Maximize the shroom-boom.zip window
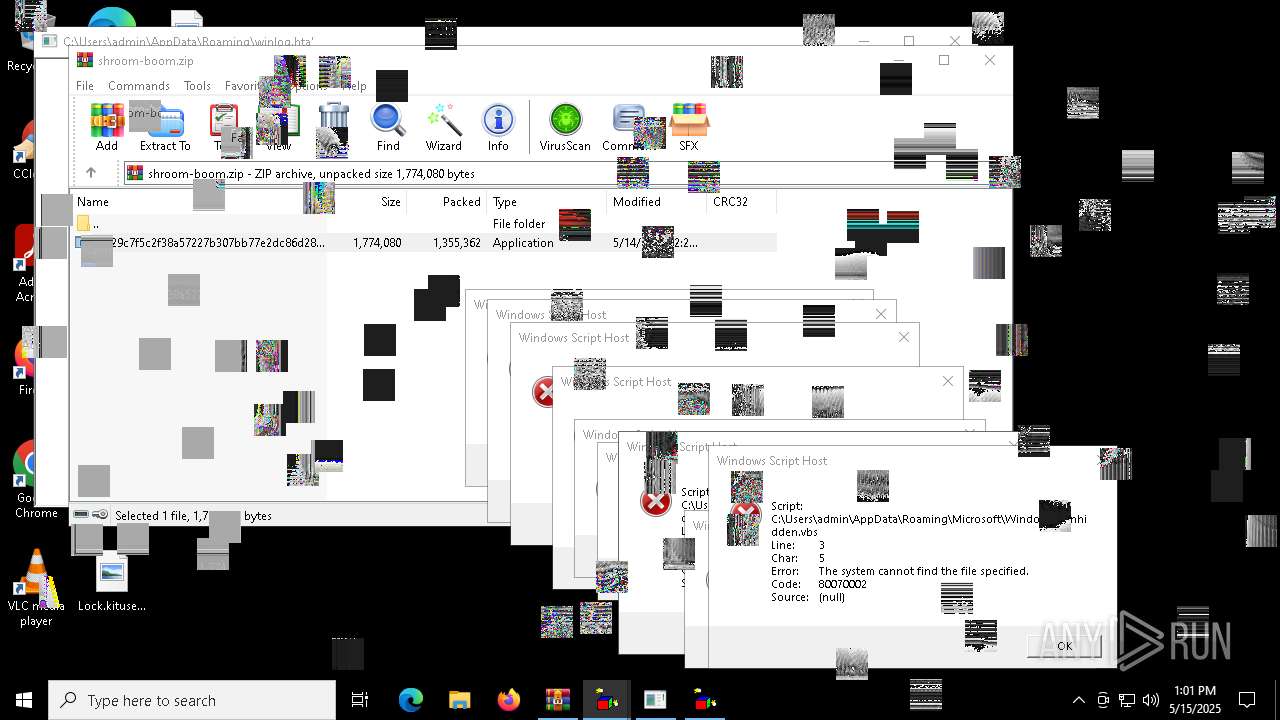This screenshot has width=1280, height=720. 944,60
